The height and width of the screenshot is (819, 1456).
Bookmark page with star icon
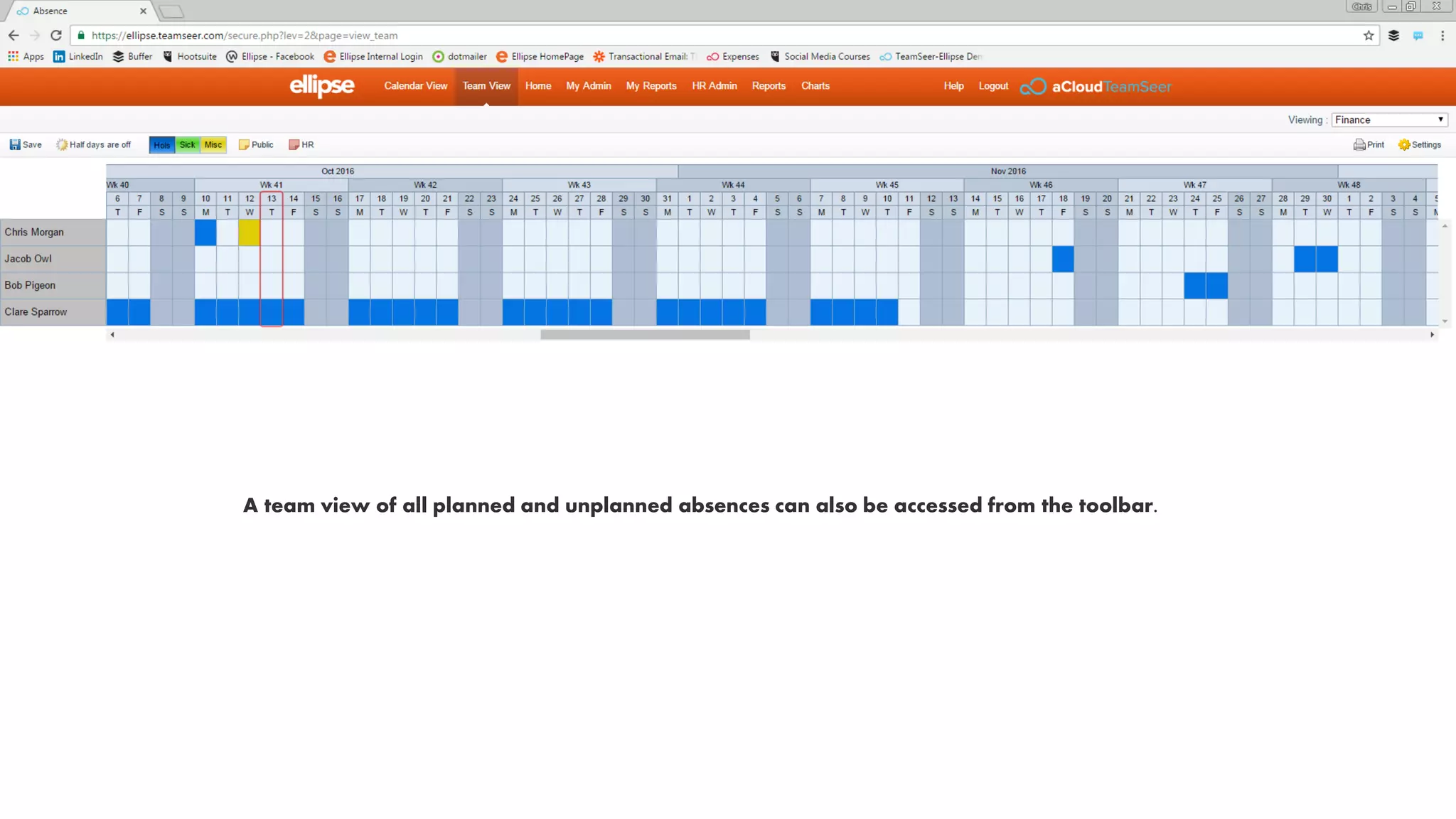click(x=1369, y=36)
